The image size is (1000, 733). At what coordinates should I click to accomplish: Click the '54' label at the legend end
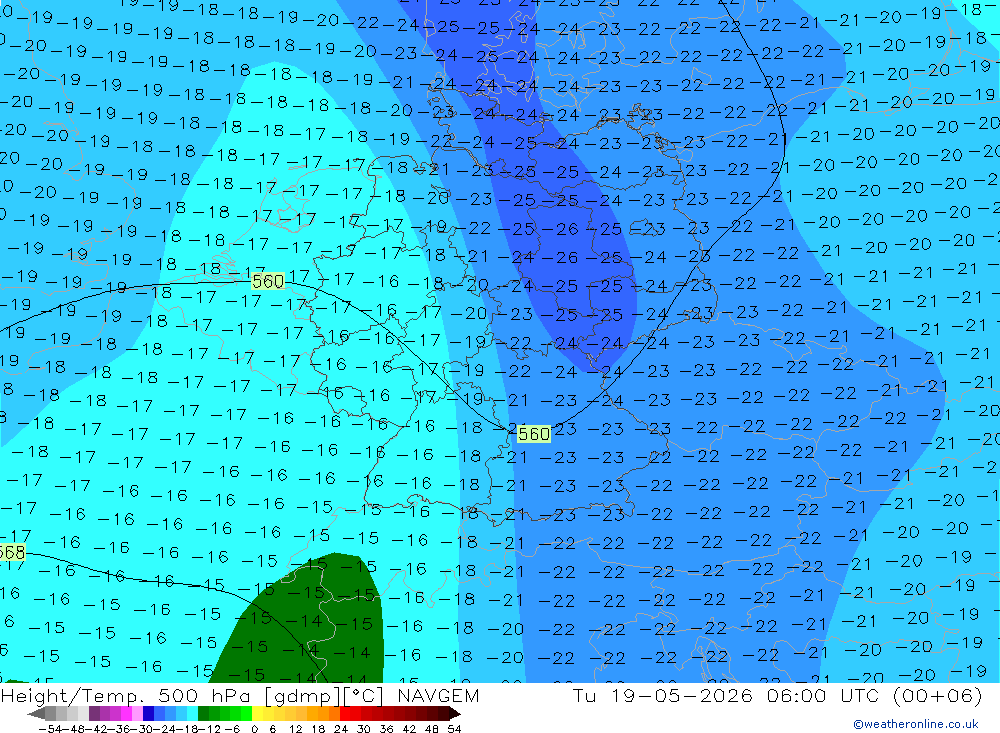coord(454,729)
